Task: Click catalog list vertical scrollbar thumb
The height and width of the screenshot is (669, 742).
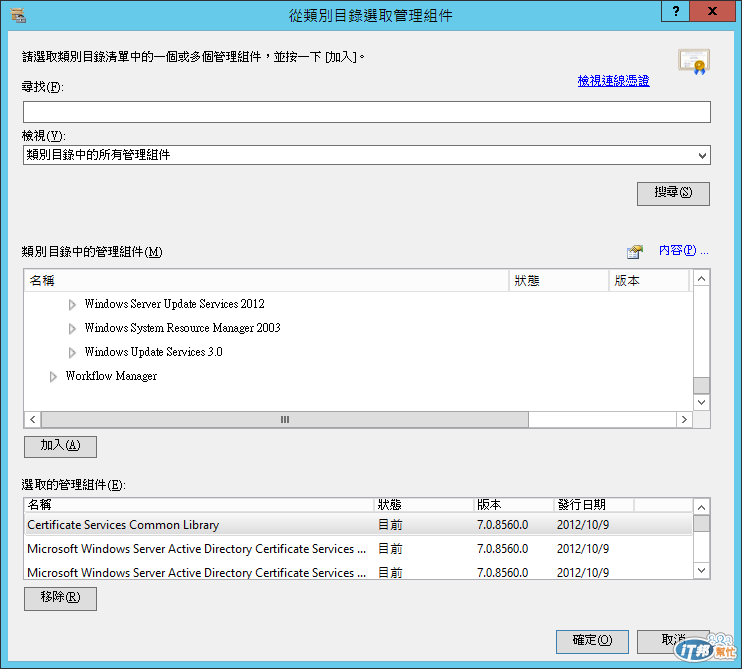Action: click(701, 385)
